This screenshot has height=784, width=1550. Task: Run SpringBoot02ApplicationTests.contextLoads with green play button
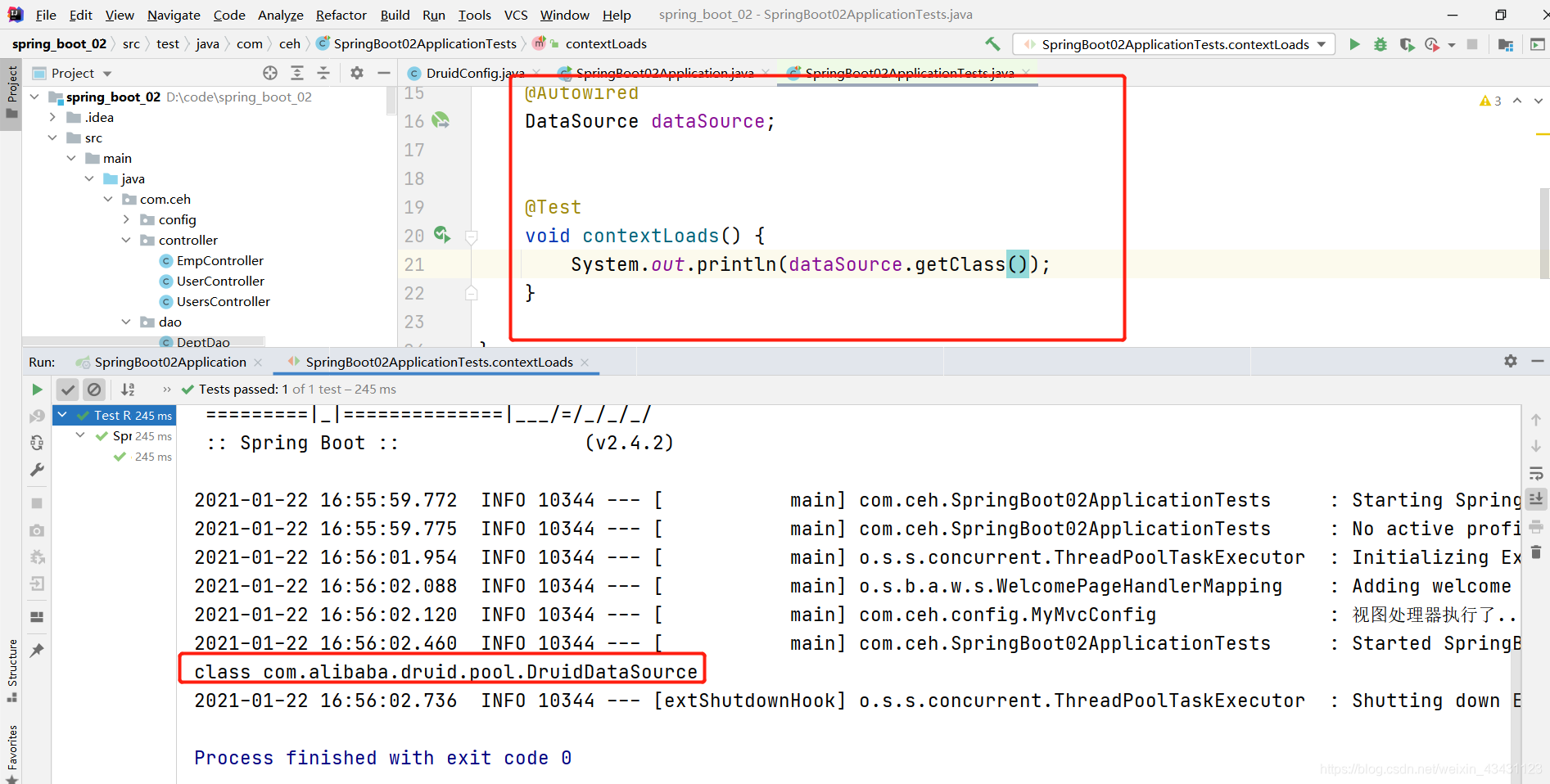pyautogui.click(x=1354, y=44)
